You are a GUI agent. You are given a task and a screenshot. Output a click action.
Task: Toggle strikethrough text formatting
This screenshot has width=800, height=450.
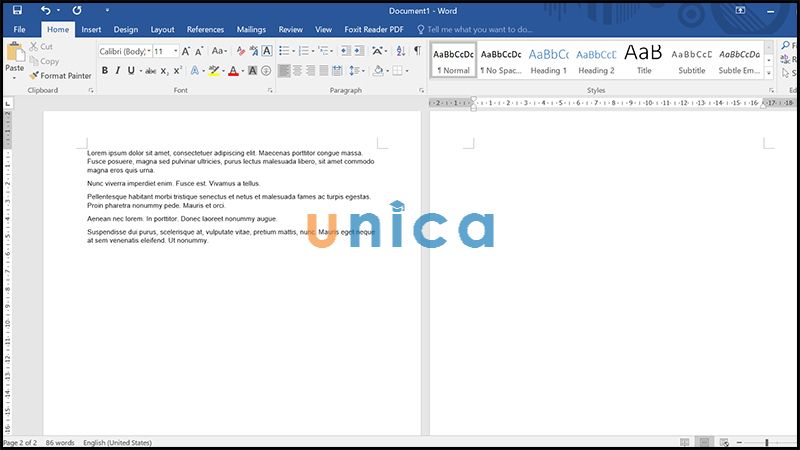151,71
